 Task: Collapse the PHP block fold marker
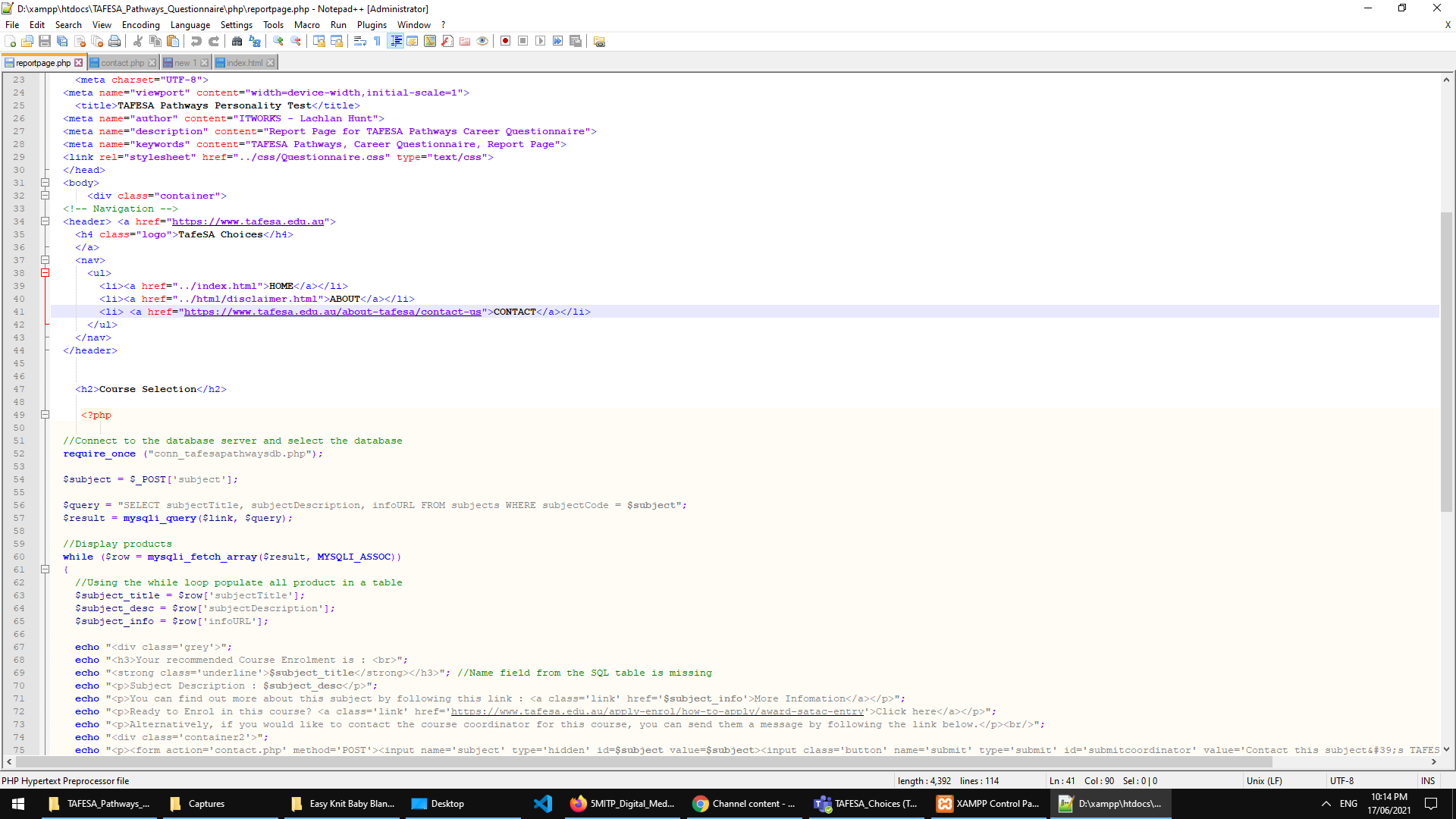pyautogui.click(x=45, y=415)
